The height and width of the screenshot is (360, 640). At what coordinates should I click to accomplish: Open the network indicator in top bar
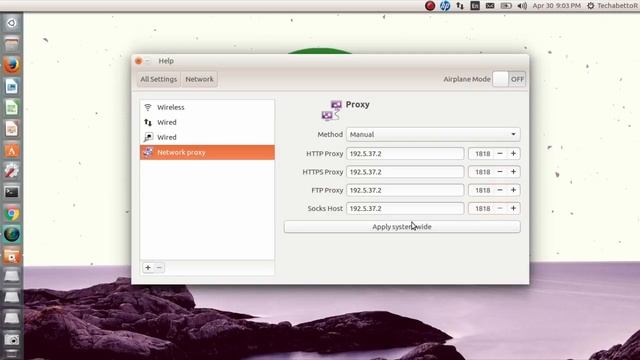point(460,6)
